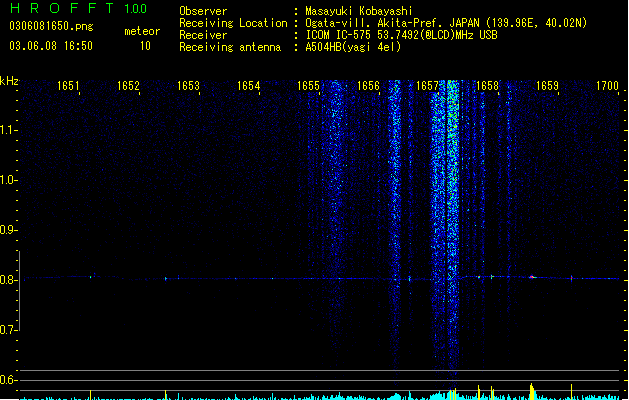Click the 0.9 kHz frequency label

[8, 230]
